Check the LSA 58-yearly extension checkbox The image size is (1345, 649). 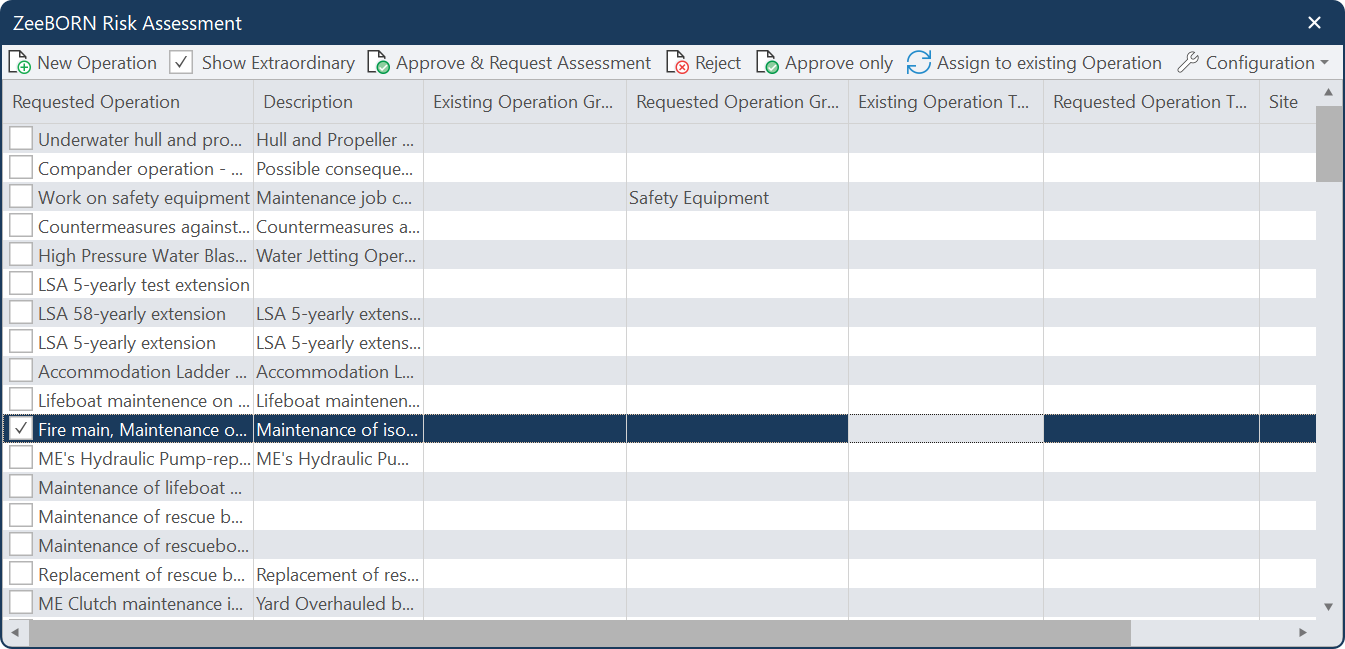pos(21,313)
